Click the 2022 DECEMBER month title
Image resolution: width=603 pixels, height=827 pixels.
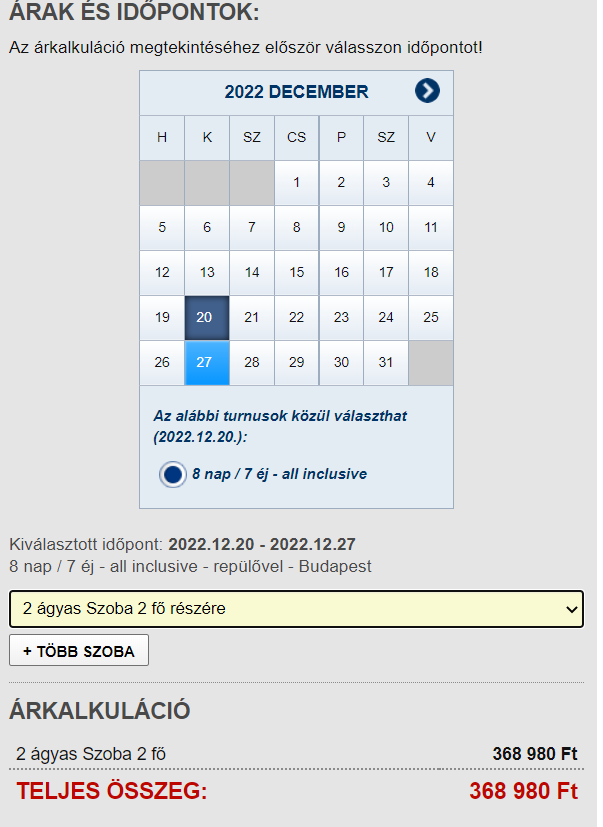click(296, 92)
